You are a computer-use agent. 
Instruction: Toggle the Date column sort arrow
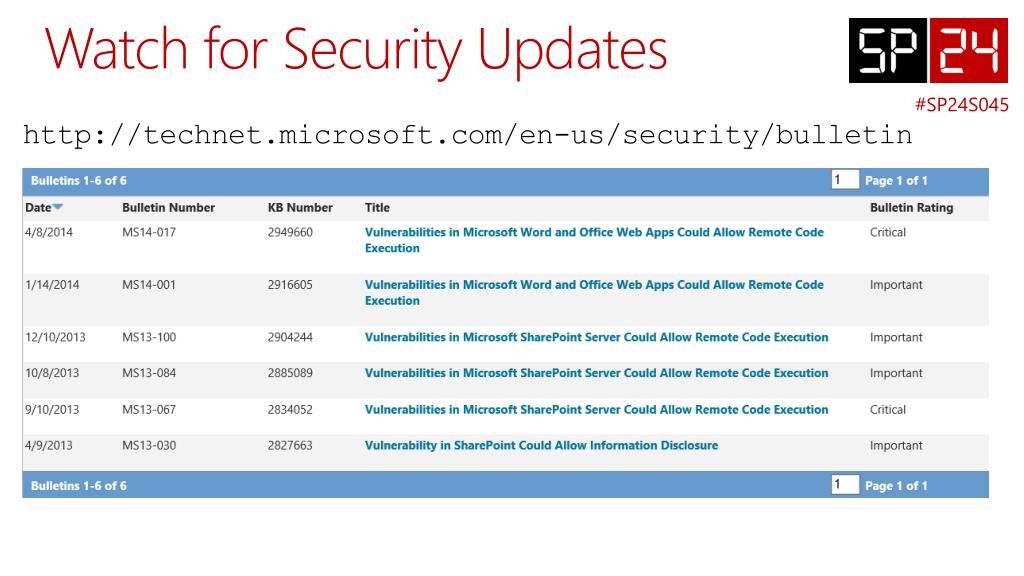(x=57, y=207)
